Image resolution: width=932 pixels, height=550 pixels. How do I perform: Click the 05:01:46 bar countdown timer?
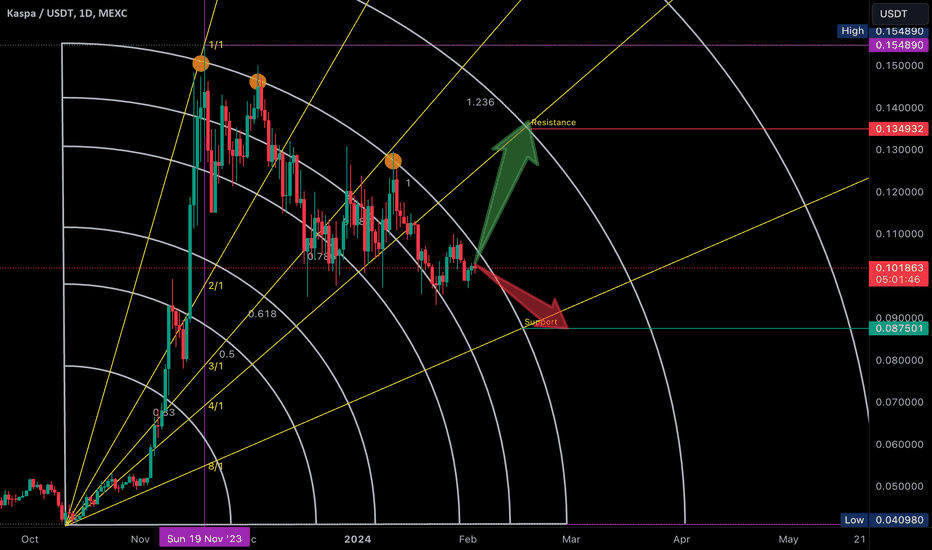pos(899,279)
